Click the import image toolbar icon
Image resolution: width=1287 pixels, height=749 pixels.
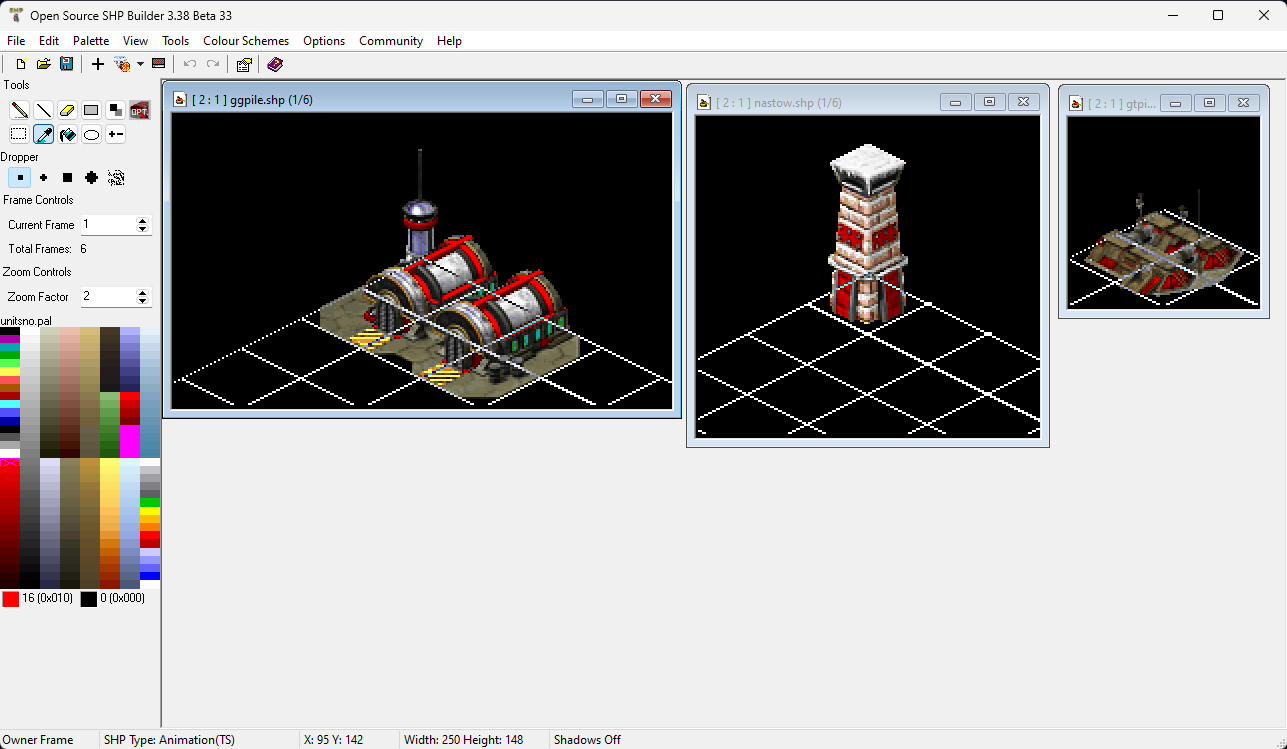point(122,64)
